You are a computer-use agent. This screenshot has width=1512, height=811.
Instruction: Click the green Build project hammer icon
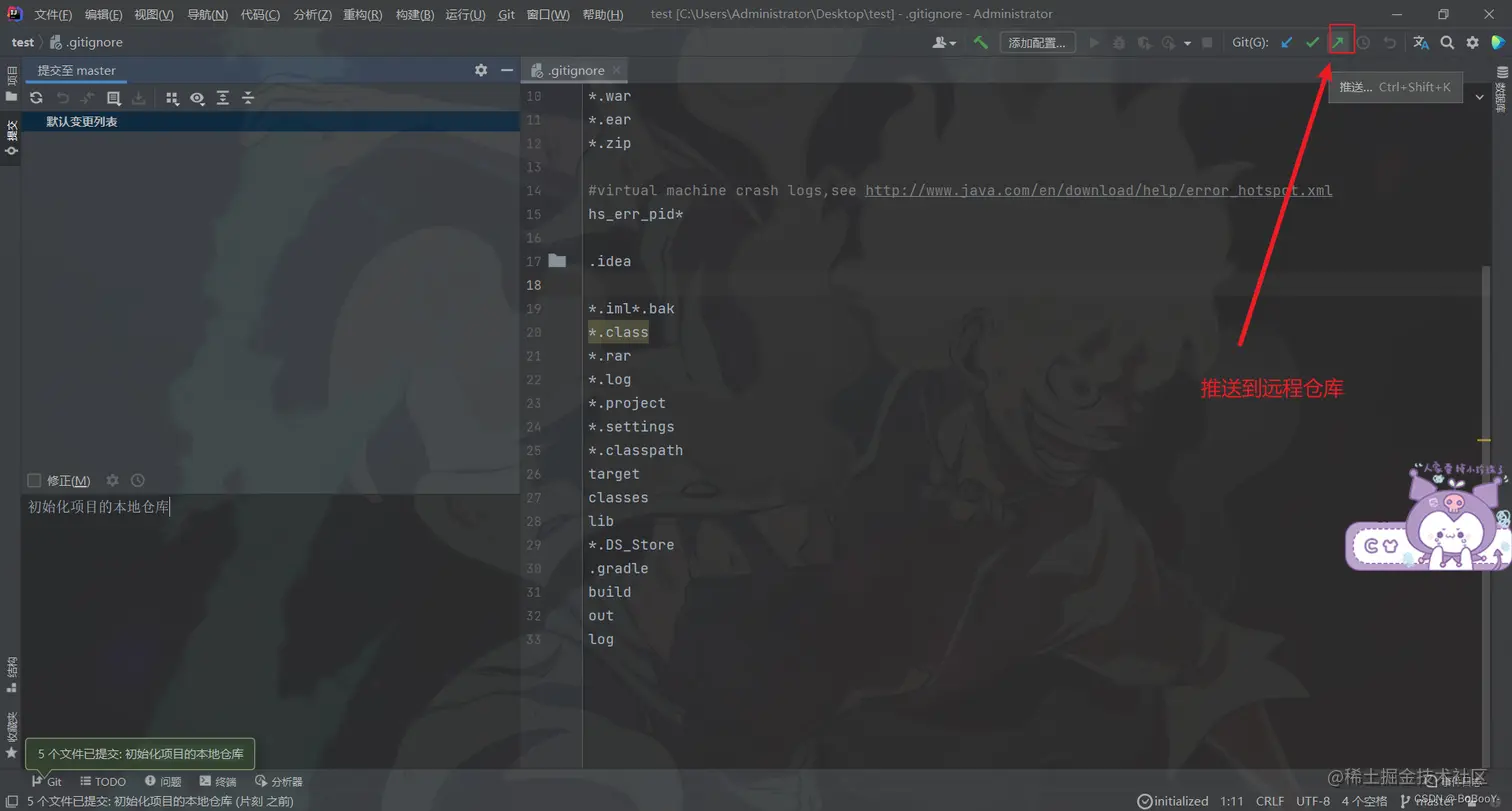pyautogui.click(x=981, y=43)
